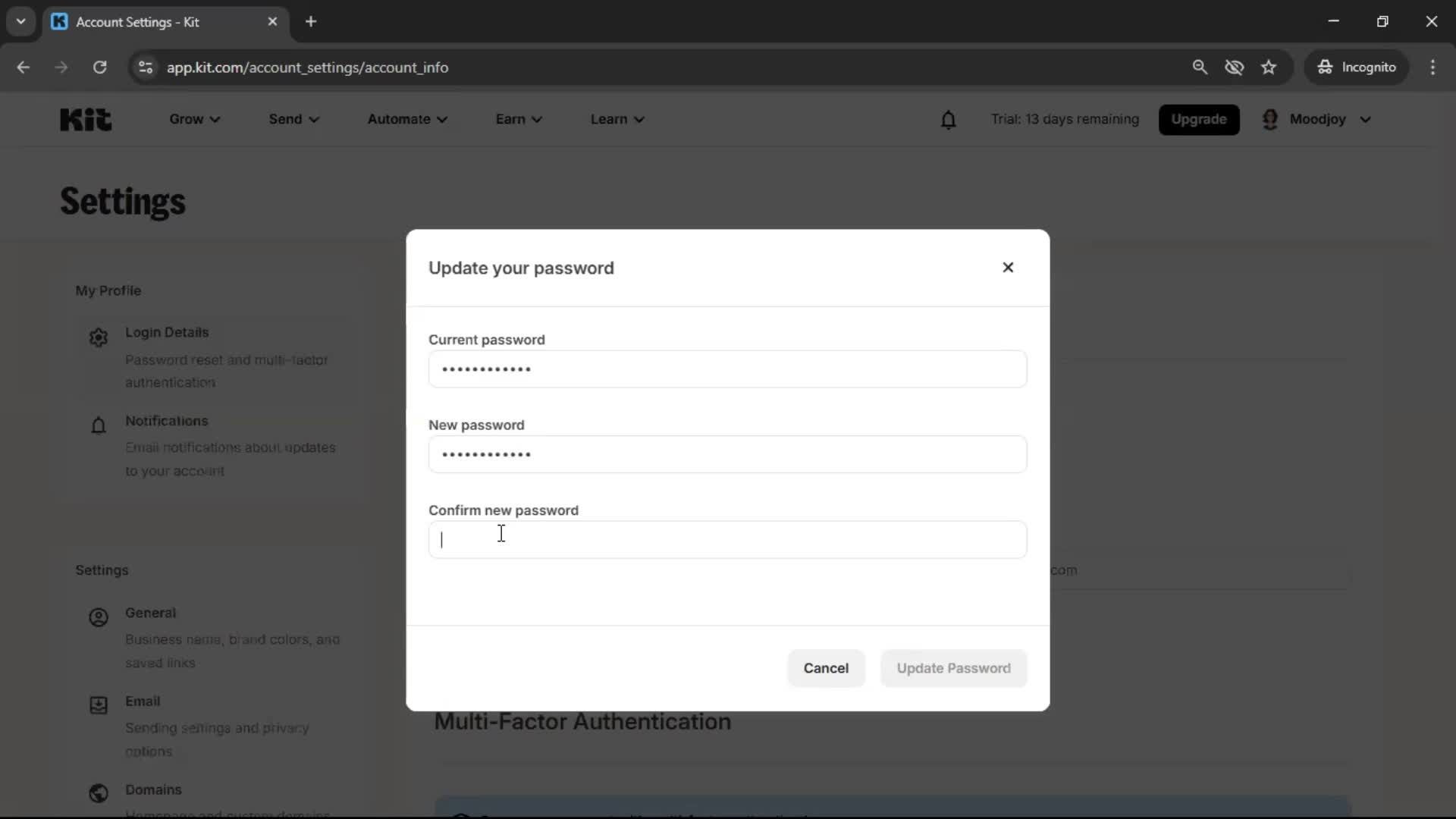Bookmark this page with the star icon
Image resolution: width=1456 pixels, height=819 pixels.
(x=1269, y=67)
